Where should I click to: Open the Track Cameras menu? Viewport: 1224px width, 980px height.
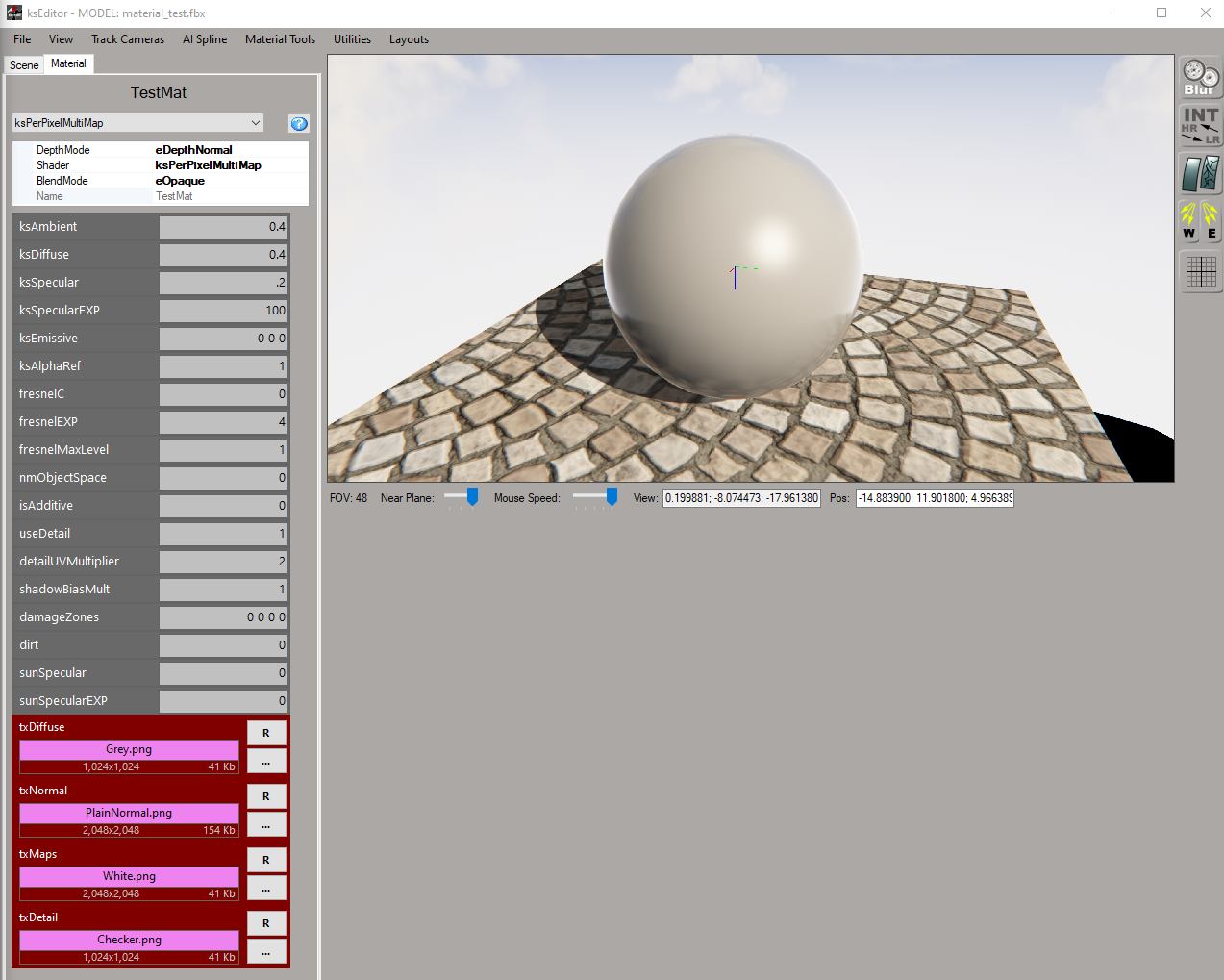click(x=128, y=39)
